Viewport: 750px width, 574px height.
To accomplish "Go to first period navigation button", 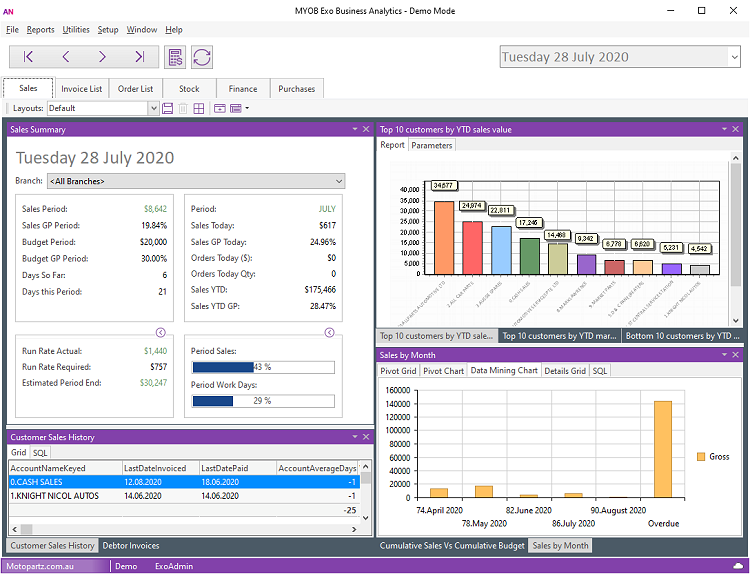I will point(28,57).
